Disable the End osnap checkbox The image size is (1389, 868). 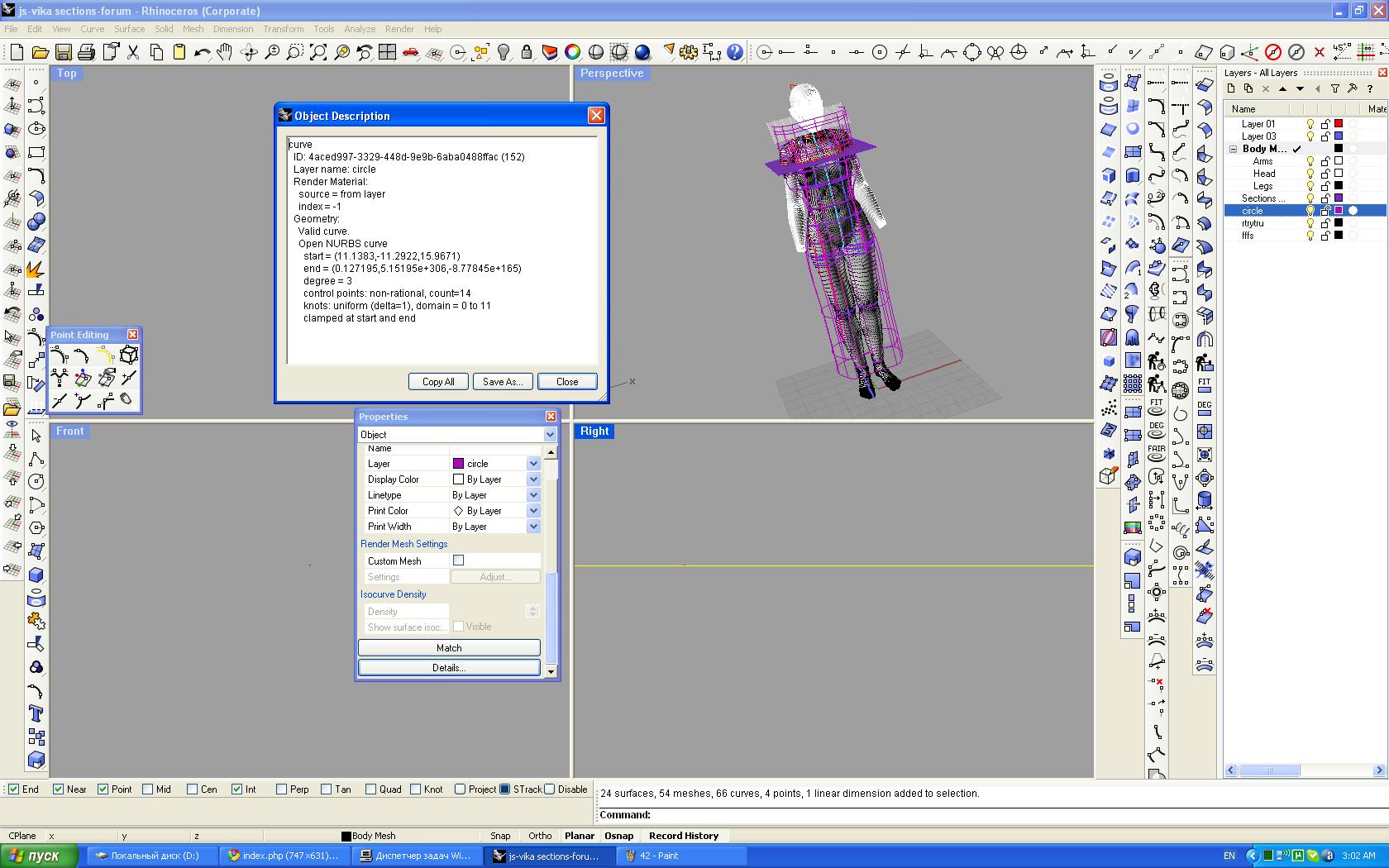point(14,789)
